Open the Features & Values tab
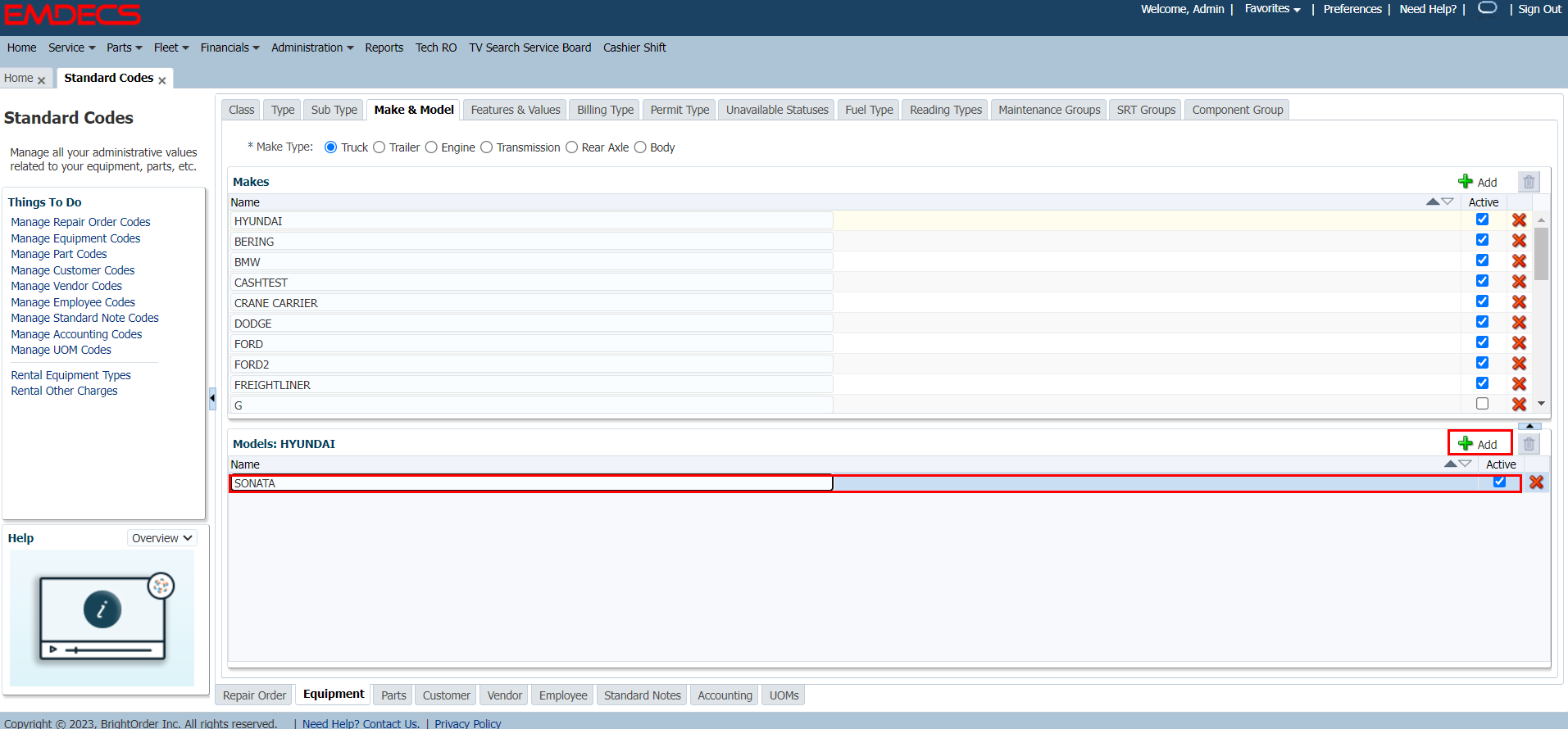This screenshot has width=1568, height=729. pos(516,110)
